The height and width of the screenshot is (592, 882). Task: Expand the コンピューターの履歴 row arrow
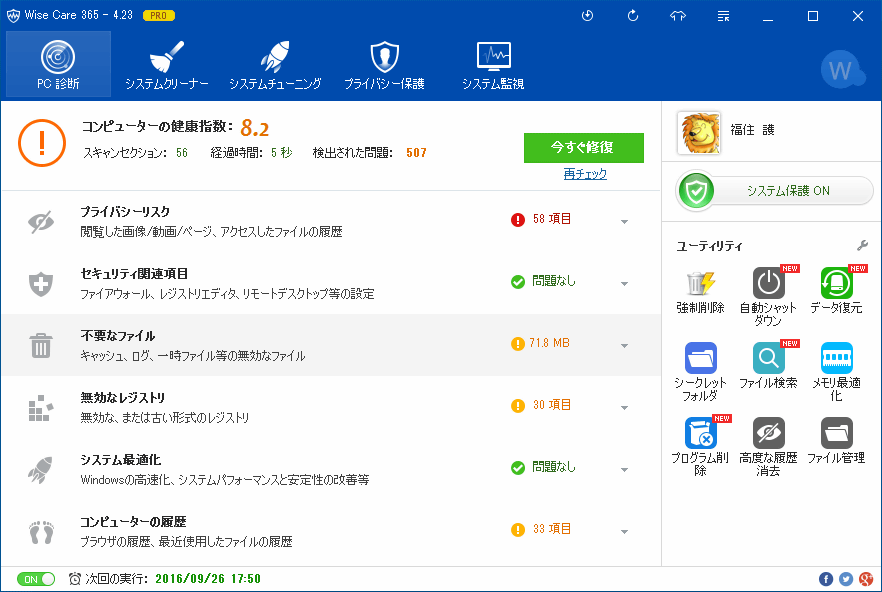(x=624, y=531)
